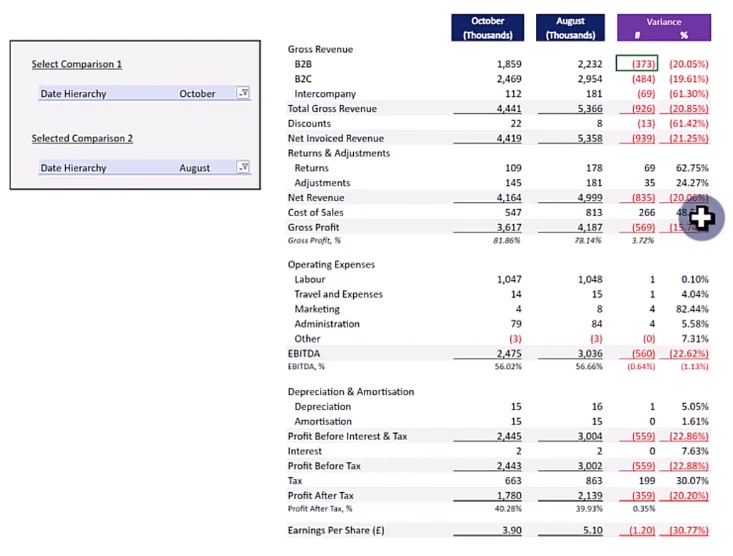This screenshot has height=556, width=733.
Task: Click the purple Variance header cell
Action: click(x=664, y=28)
